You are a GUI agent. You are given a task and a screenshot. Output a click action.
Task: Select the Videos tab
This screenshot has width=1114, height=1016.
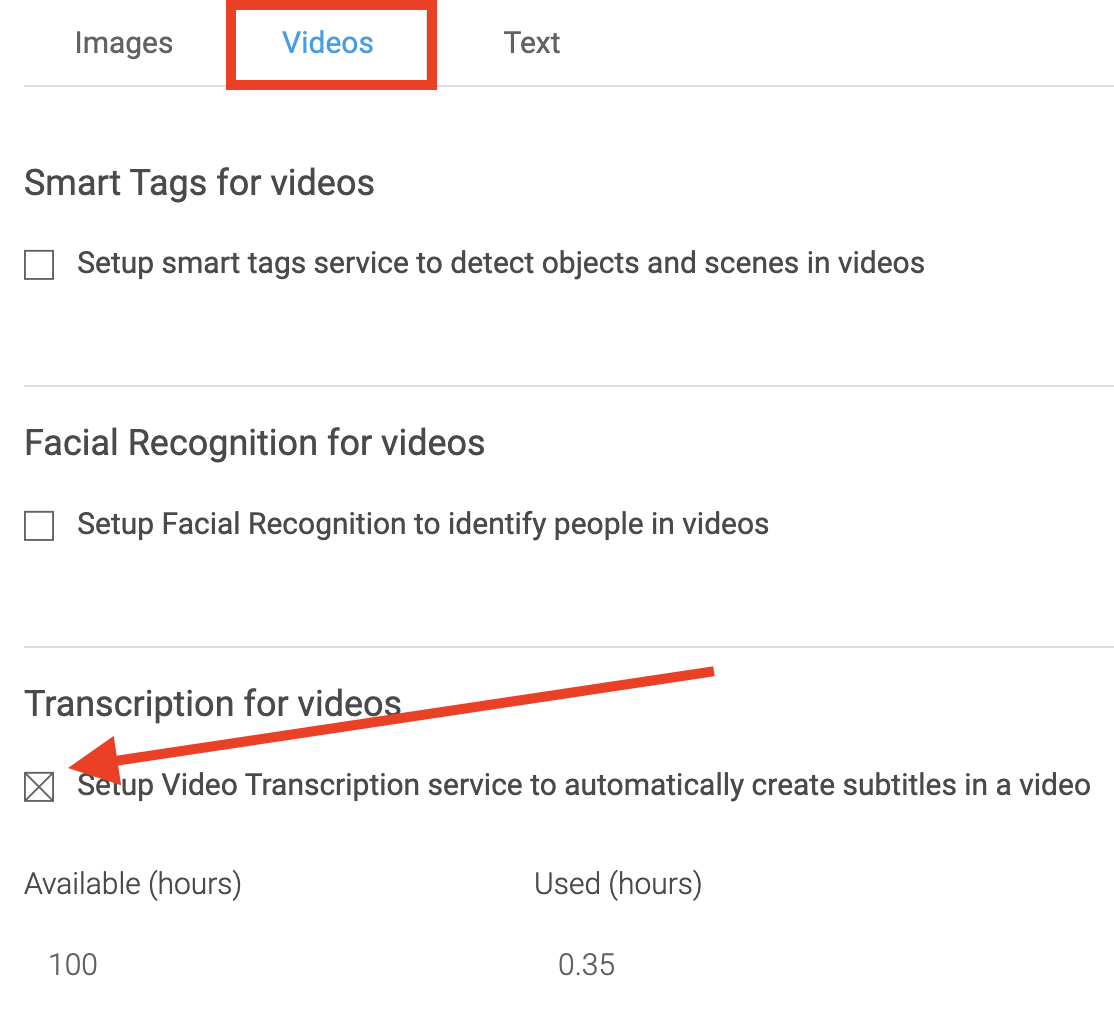pyautogui.click(x=328, y=43)
